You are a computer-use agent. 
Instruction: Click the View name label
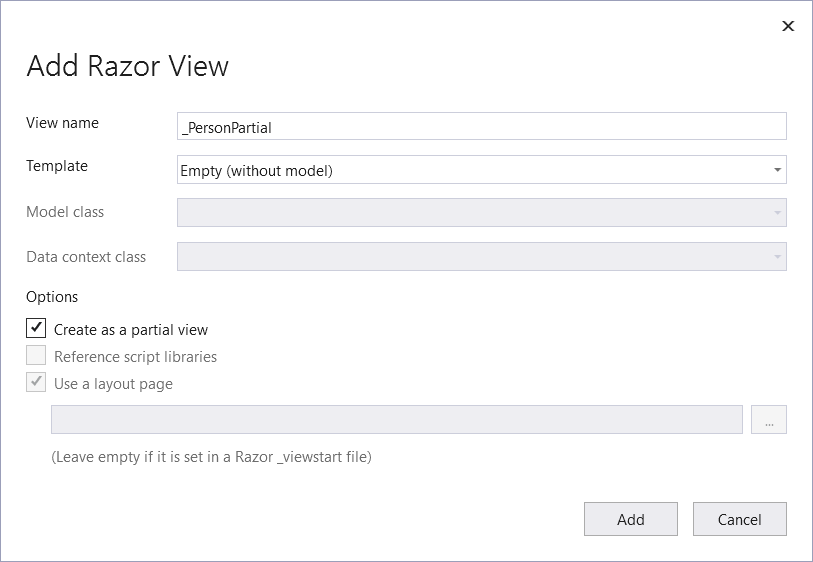click(62, 123)
